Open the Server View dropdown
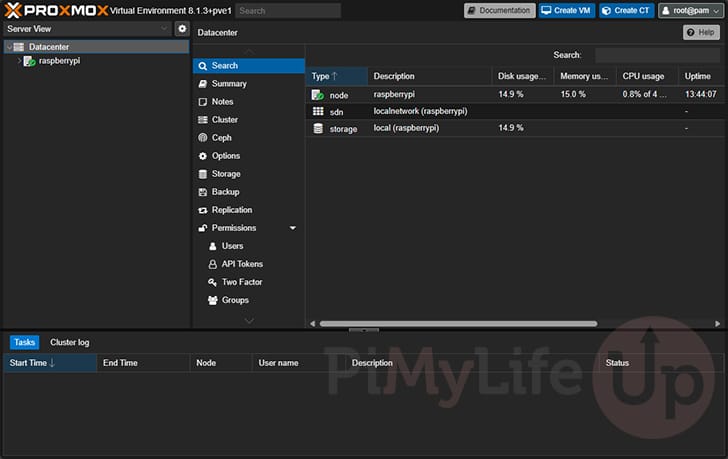The width and height of the screenshot is (728, 459). [x=163, y=29]
